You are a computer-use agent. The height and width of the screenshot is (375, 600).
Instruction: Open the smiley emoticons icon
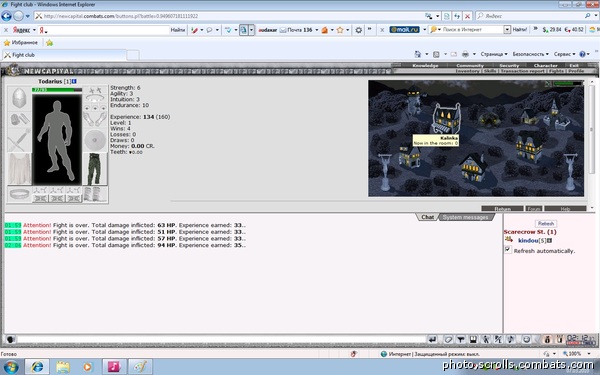tap(527, 339)
